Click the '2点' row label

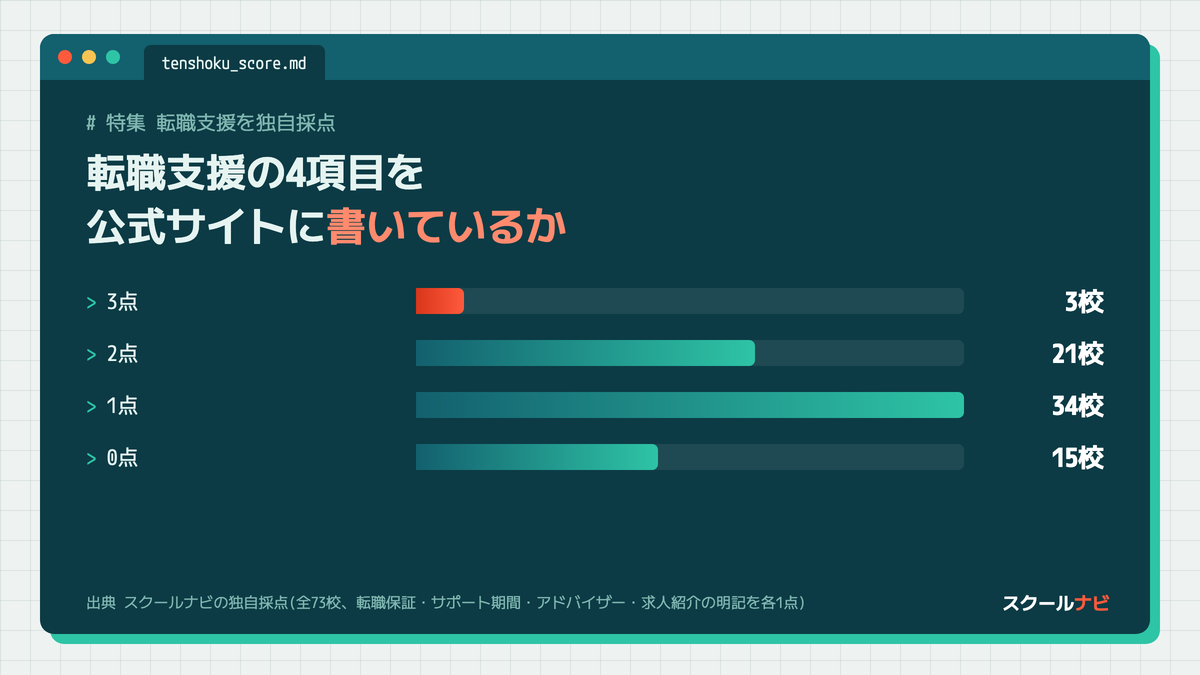click(x=122, y=354)
